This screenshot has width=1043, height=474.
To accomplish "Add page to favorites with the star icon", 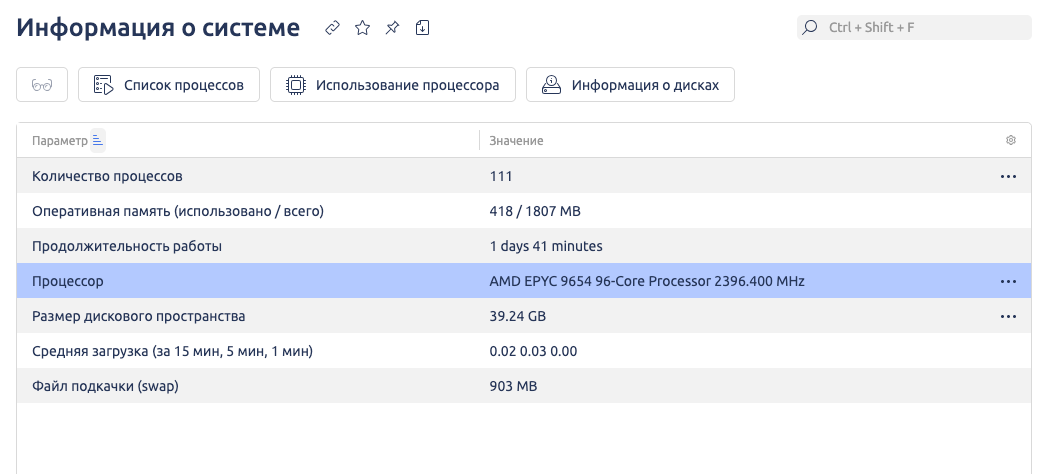I will tap(362, 28).
